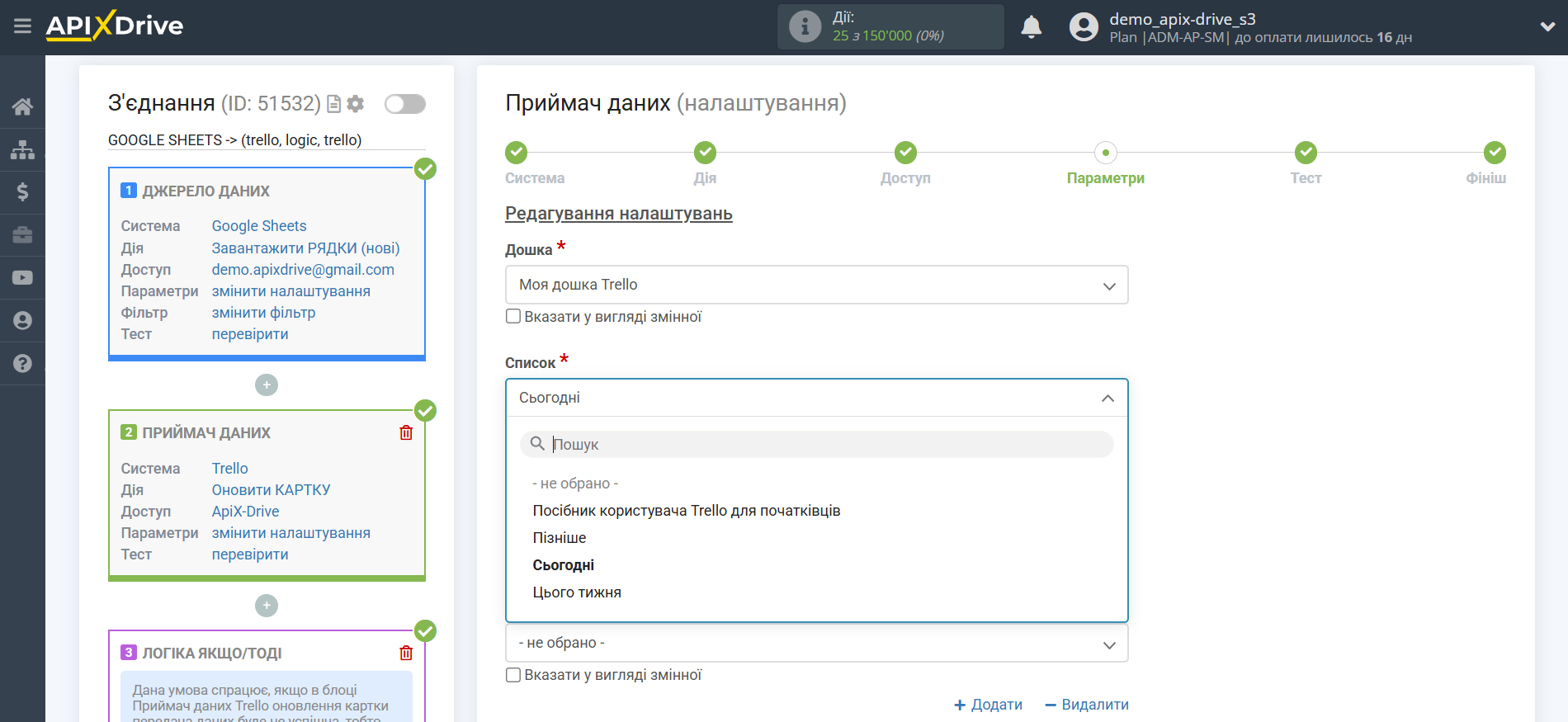Go to Home in the sidebar
Image resolution: width=1568 pixels, height=722 pixels.
[x=22, y=106]
